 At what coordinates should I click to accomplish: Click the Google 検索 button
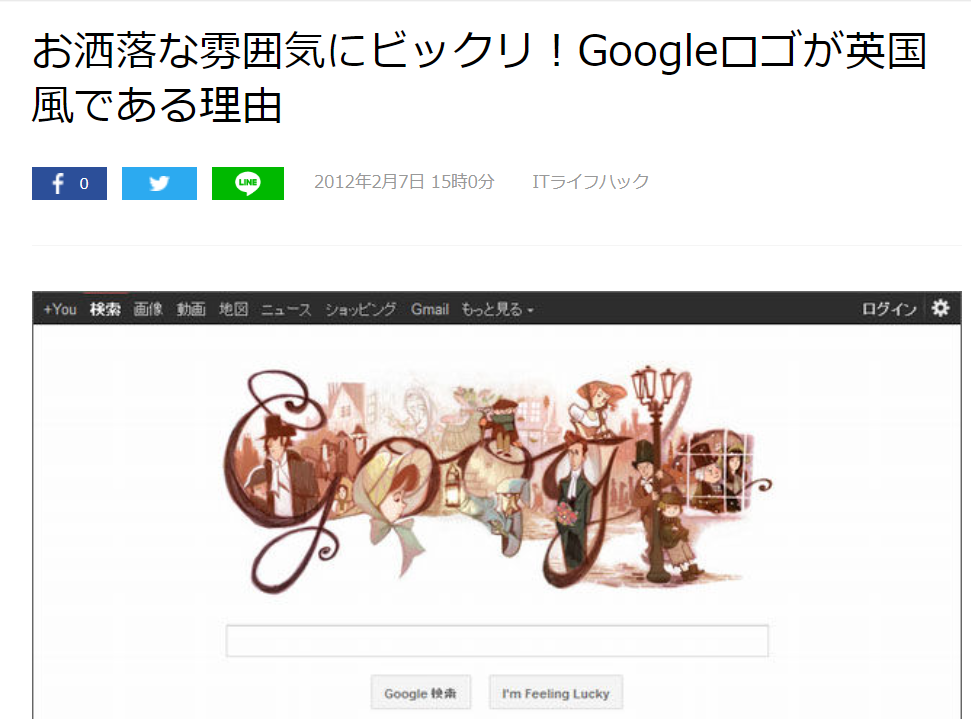[420, 693]
